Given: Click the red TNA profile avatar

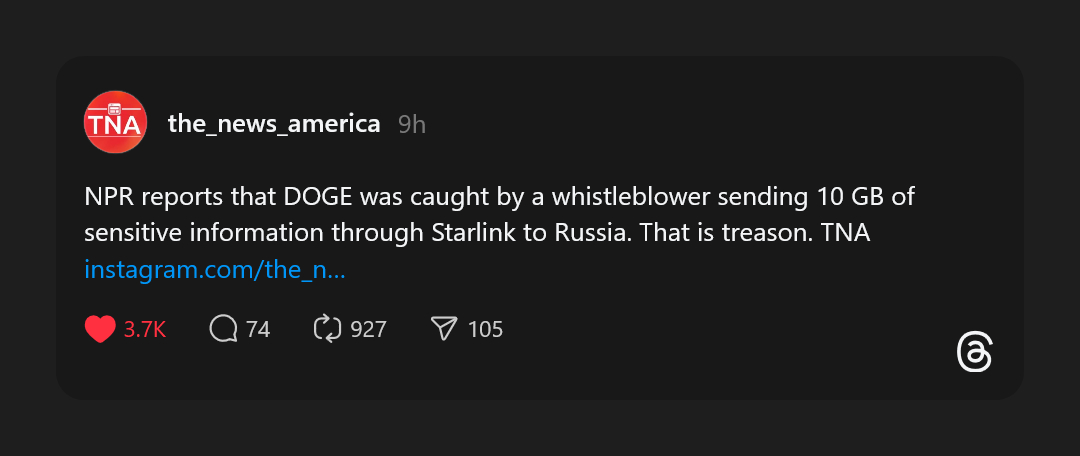Looking at the screenshot, I should click(115, 124).
